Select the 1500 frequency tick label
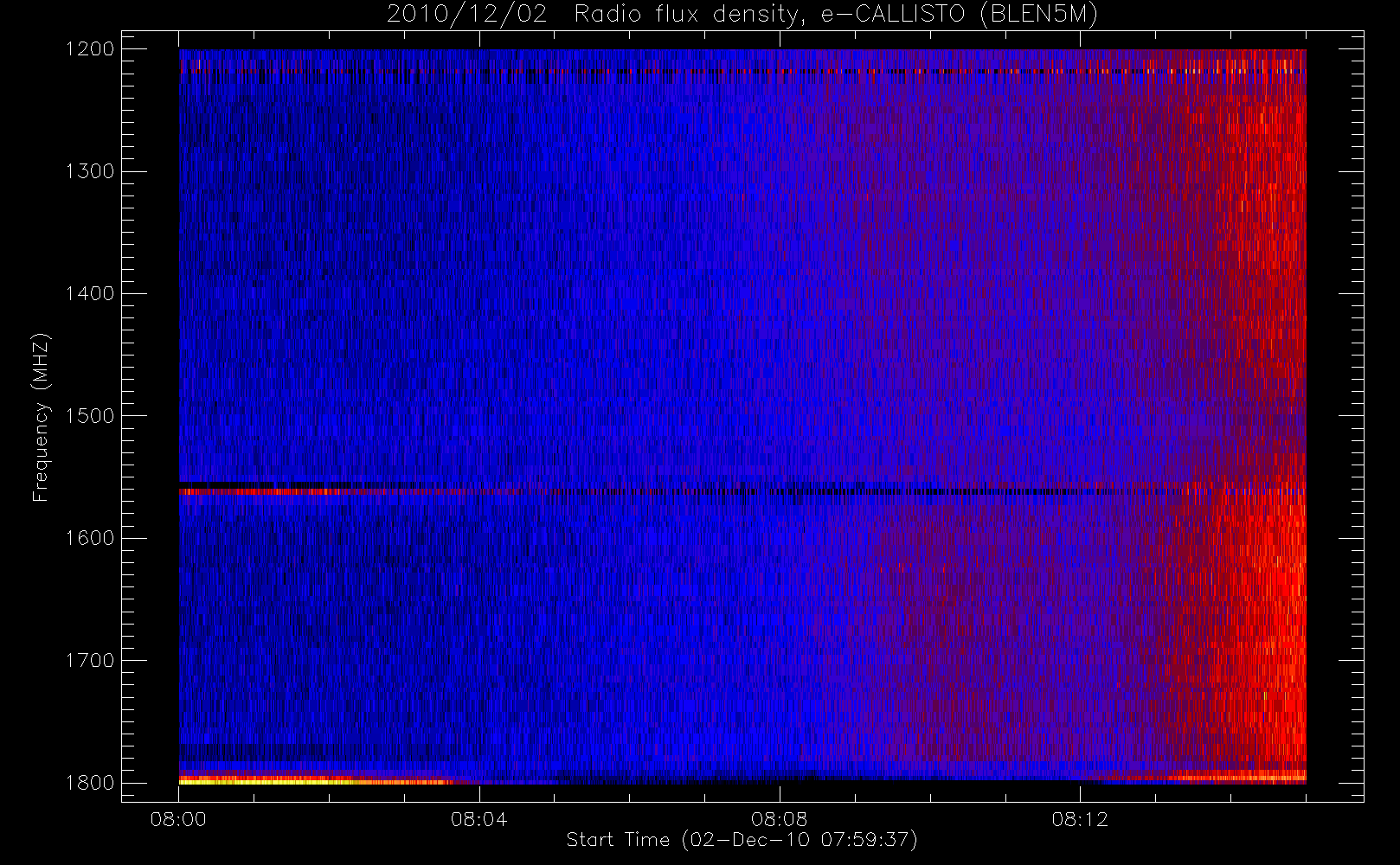 point(90,416)
